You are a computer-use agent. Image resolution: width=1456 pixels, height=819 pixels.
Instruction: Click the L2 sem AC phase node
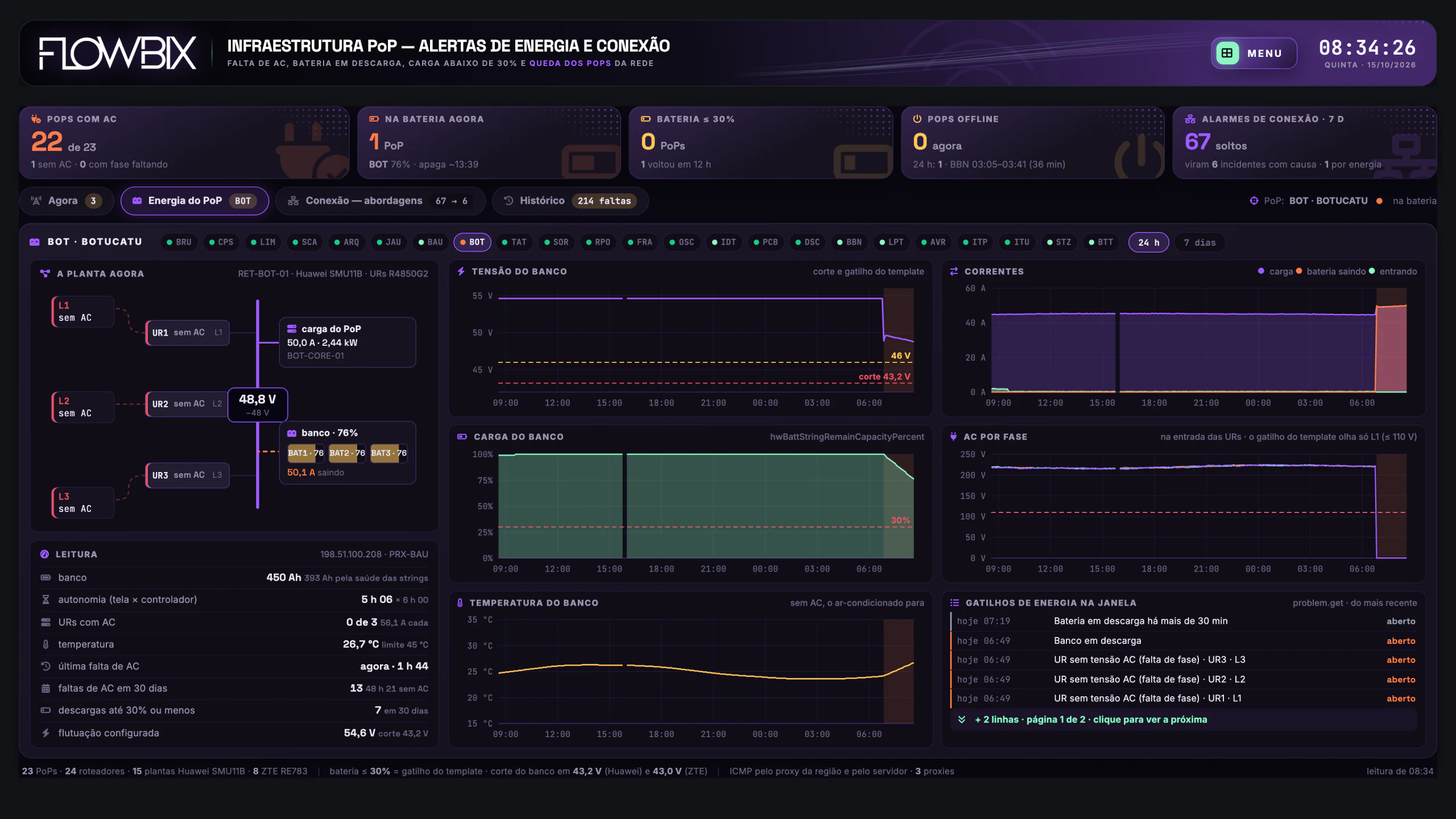82,407
